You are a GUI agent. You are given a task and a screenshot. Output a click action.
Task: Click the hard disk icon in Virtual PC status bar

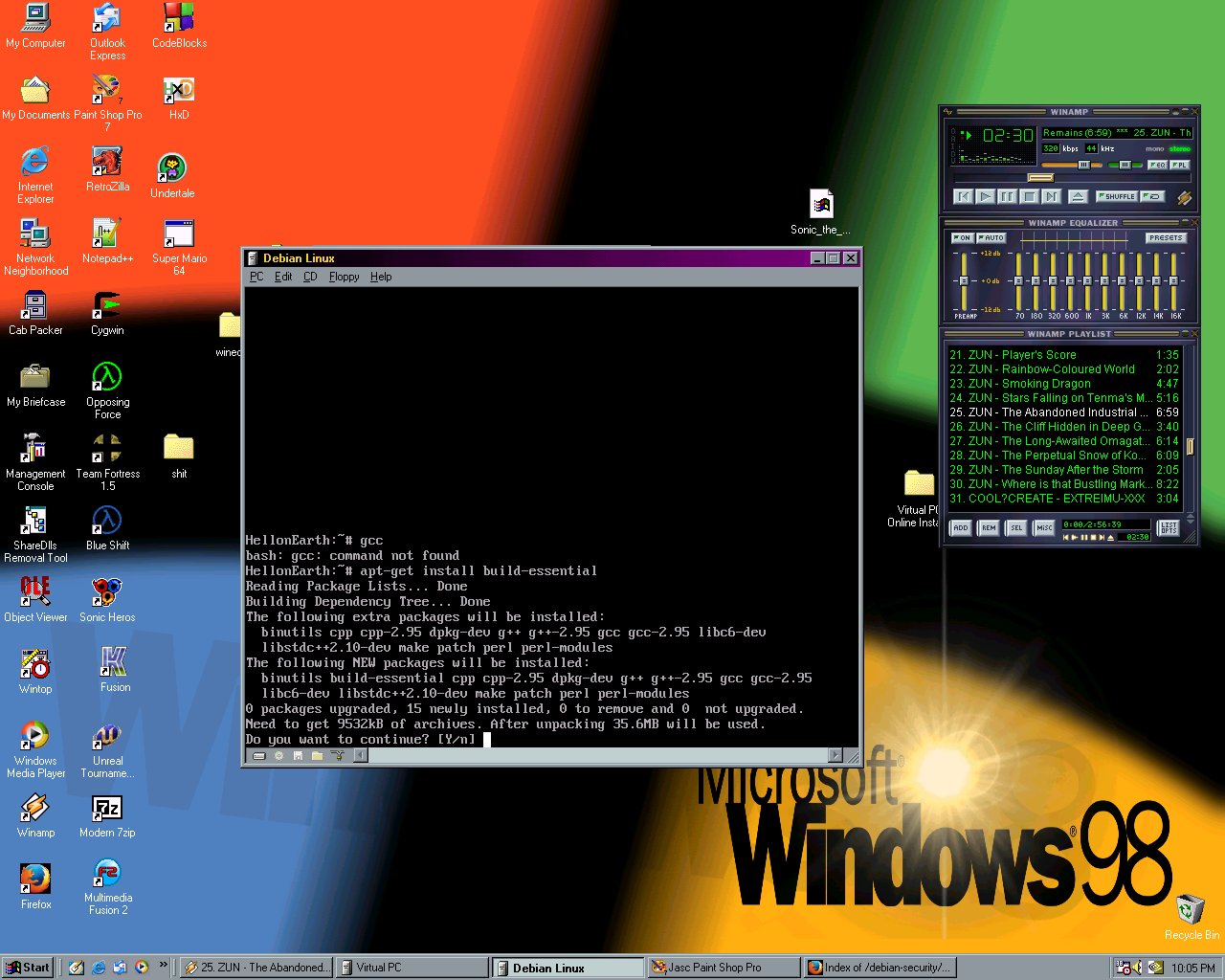[x=259, y=756]
